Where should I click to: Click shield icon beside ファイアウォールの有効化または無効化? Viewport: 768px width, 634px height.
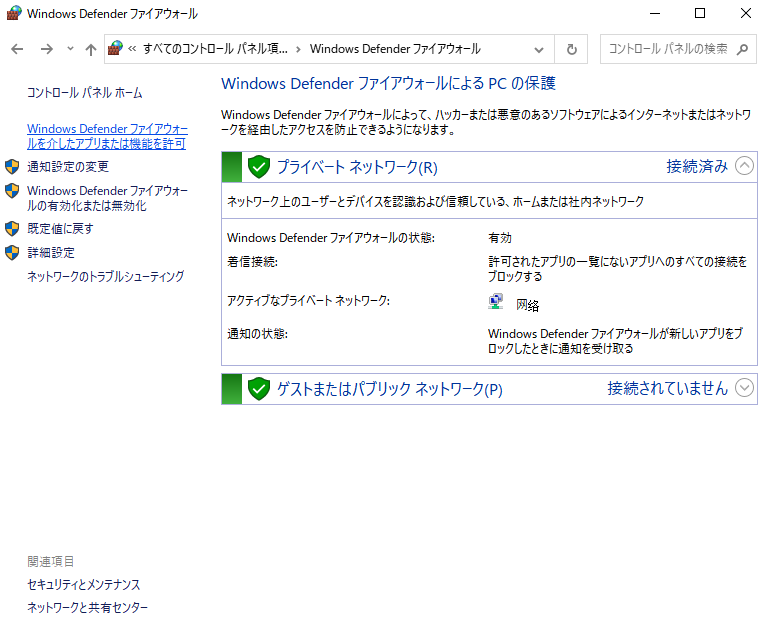coord(12,191)
